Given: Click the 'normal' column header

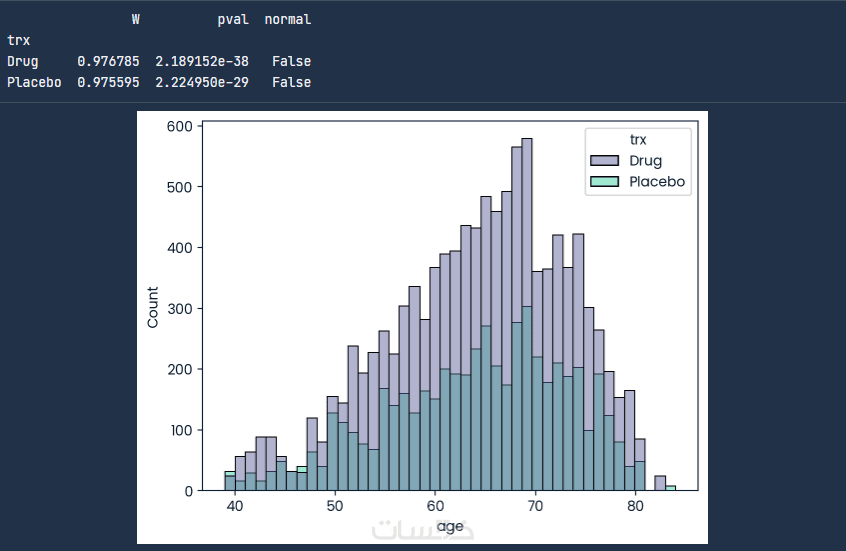Looking at the screenshot, I should [x=287, y=19].
